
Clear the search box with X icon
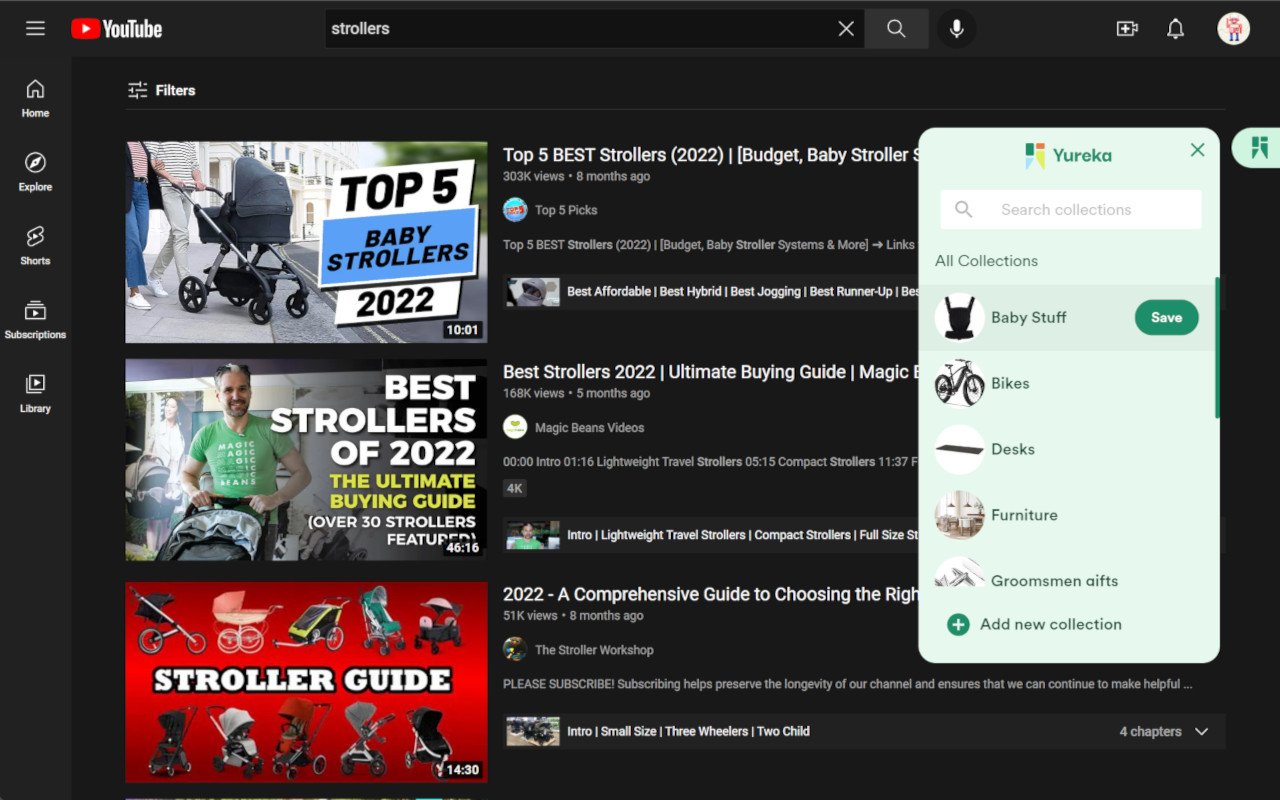click(846, 29)
